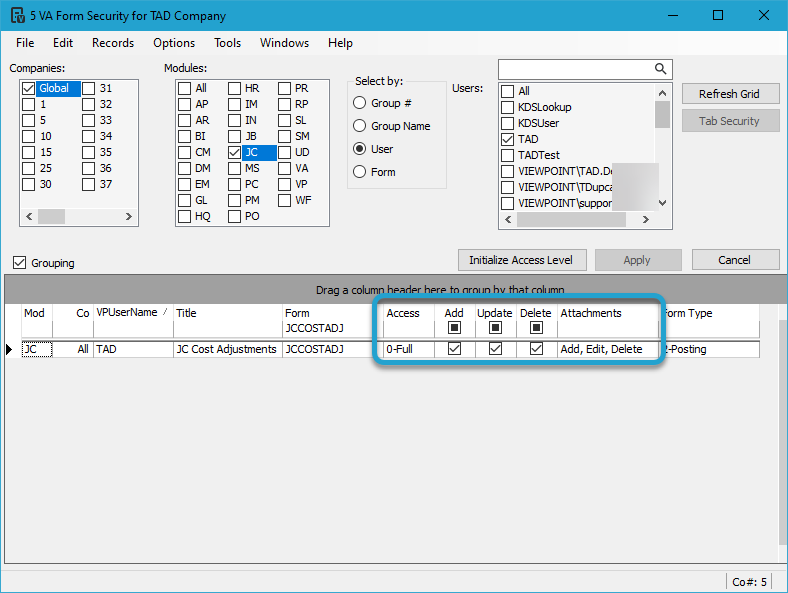Check the All modules checkbox

tap(184, 88)
